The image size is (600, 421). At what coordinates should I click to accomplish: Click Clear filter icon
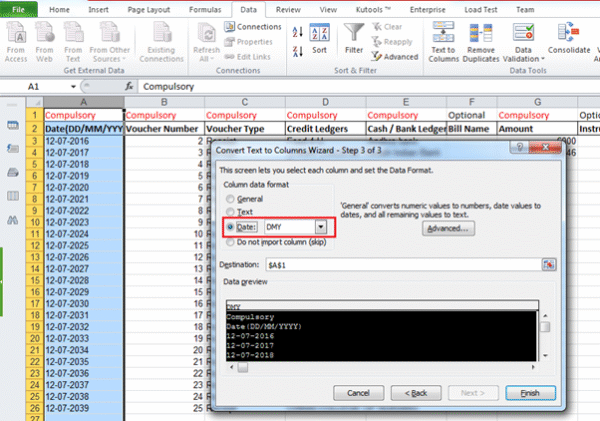[386, 27]
